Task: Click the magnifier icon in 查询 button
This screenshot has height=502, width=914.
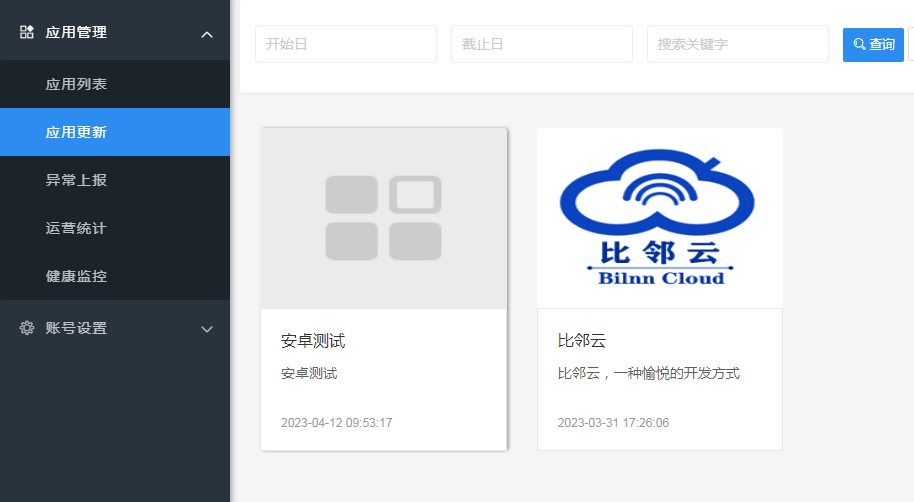Action: point(859,44)
